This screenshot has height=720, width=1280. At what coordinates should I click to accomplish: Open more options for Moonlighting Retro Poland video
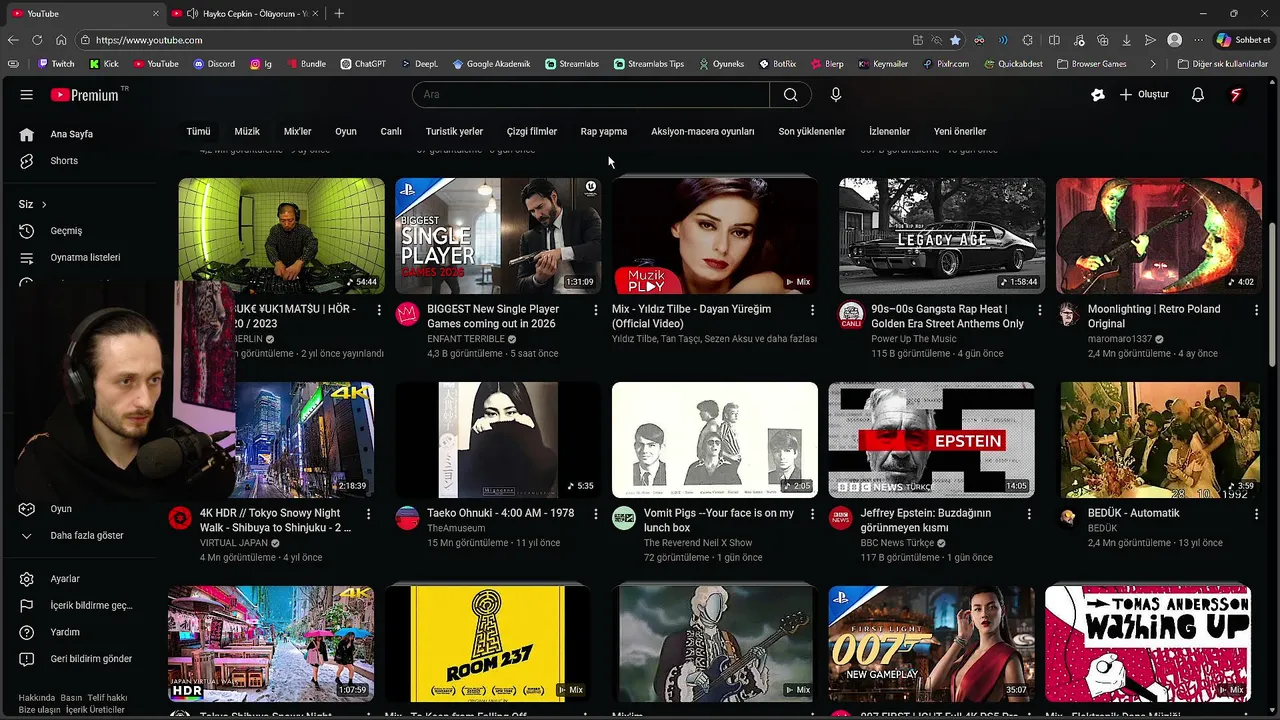click(x=1256, y=311)
